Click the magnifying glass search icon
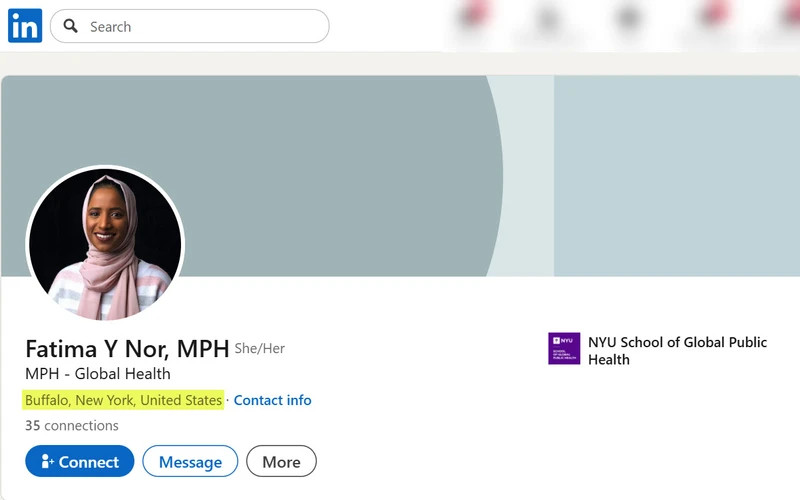 pyautogui.click(x=70, y=26)
